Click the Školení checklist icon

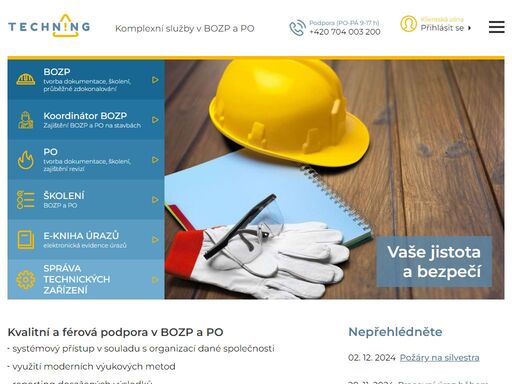26,200
